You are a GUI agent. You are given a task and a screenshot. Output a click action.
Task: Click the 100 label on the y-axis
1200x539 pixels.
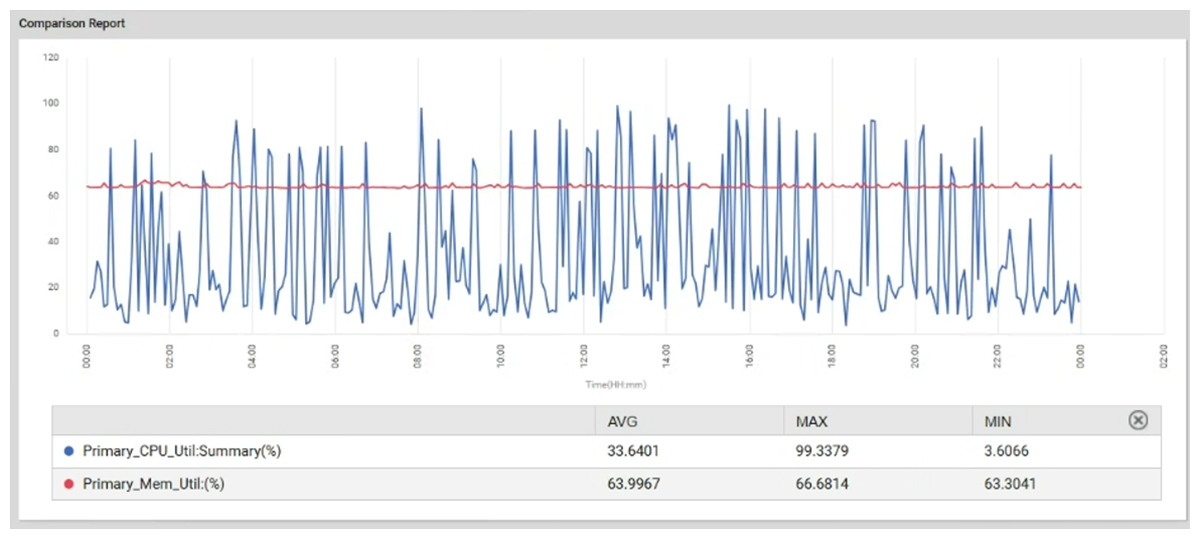[51, 103]
